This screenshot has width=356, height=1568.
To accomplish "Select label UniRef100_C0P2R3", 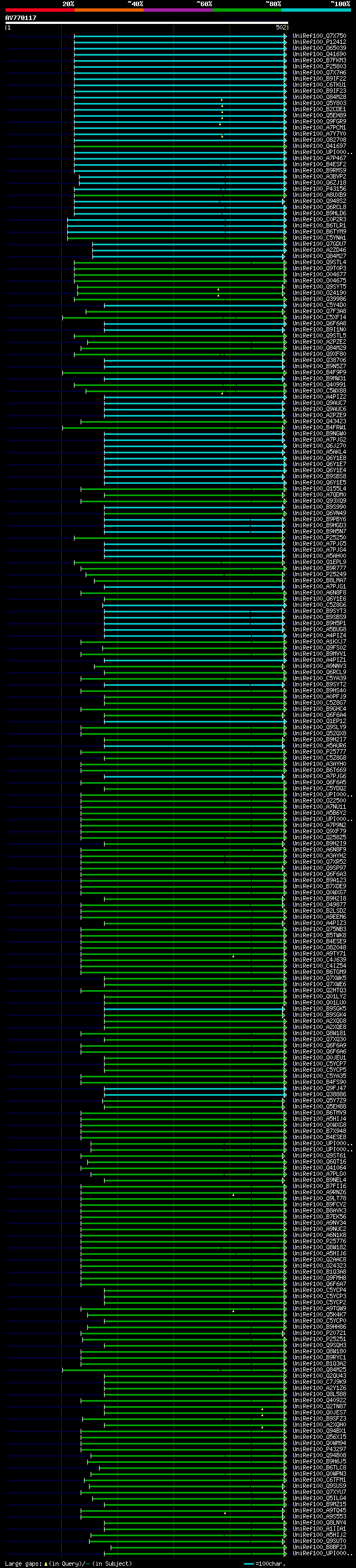I will 319,220.
